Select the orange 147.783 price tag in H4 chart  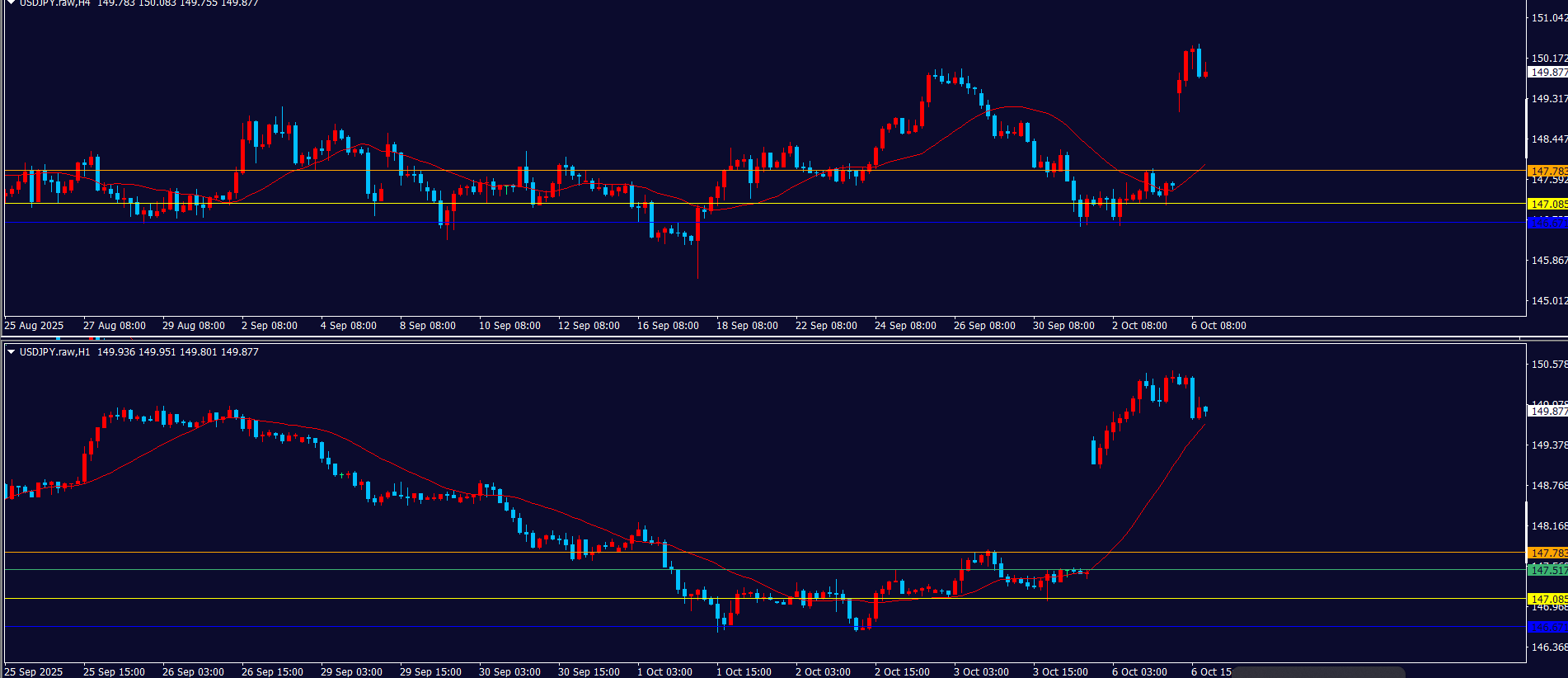click(1547, 172)
